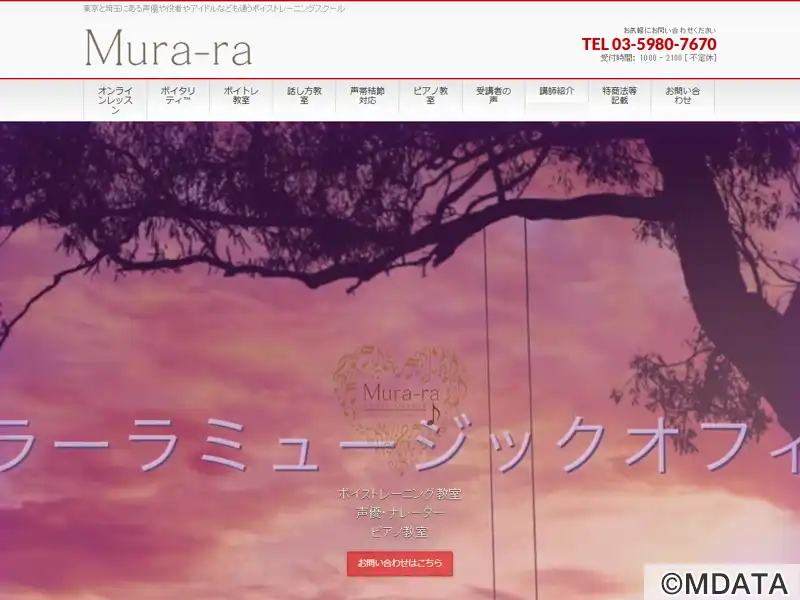
Task: Open 特商法等記載 page
Action: [x=619, y=95]
